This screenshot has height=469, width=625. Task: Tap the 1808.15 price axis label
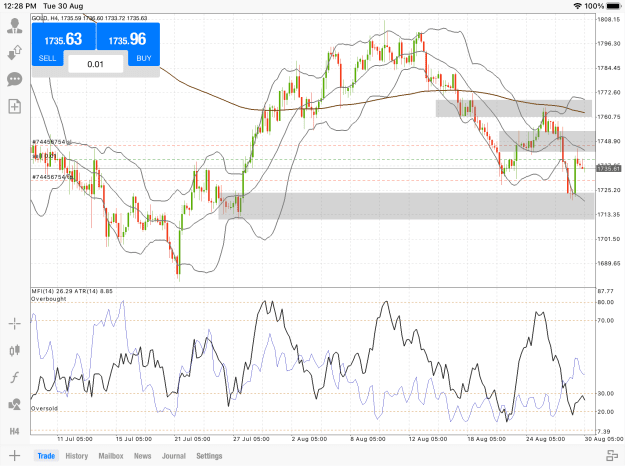coord(608,19)
